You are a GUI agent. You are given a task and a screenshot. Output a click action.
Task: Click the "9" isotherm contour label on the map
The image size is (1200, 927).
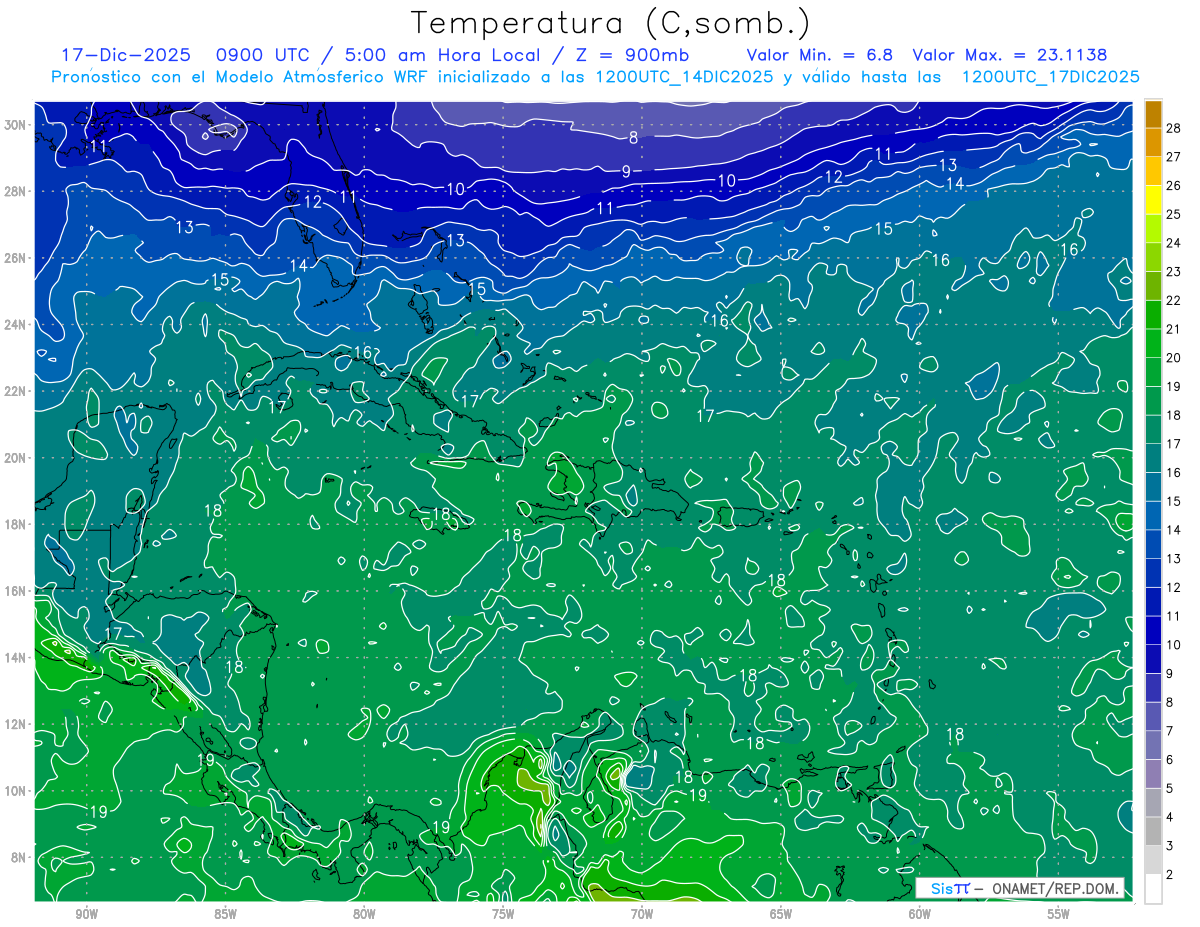pos(626,171)
